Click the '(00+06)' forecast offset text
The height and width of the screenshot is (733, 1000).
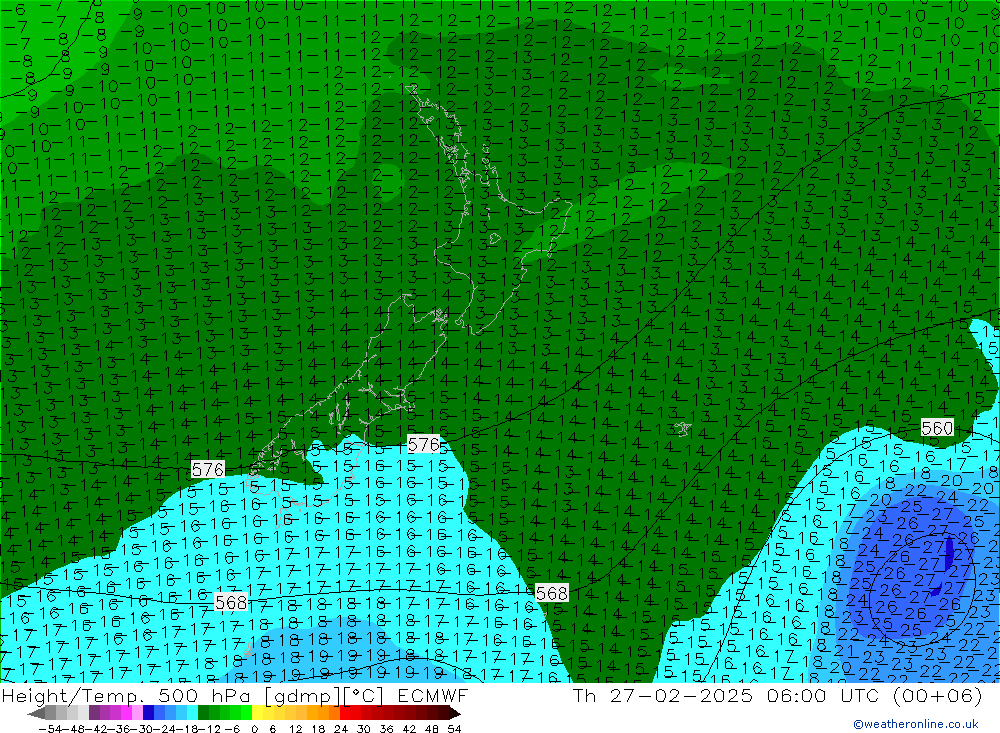938,695
